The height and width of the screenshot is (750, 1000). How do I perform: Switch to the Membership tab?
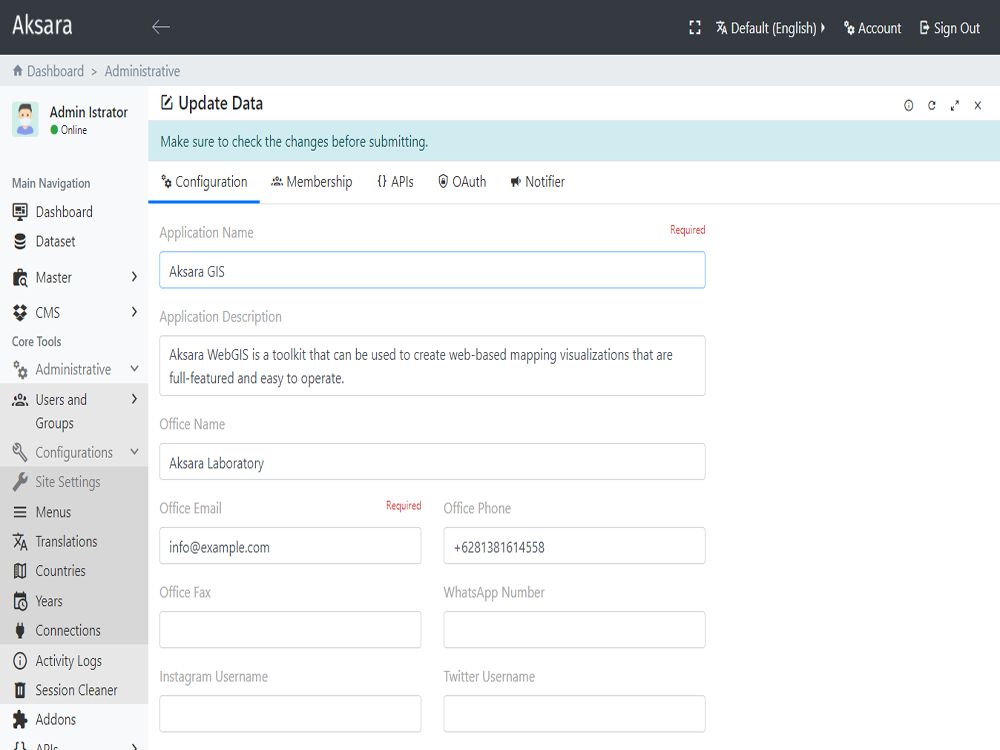tap(311, 182)
